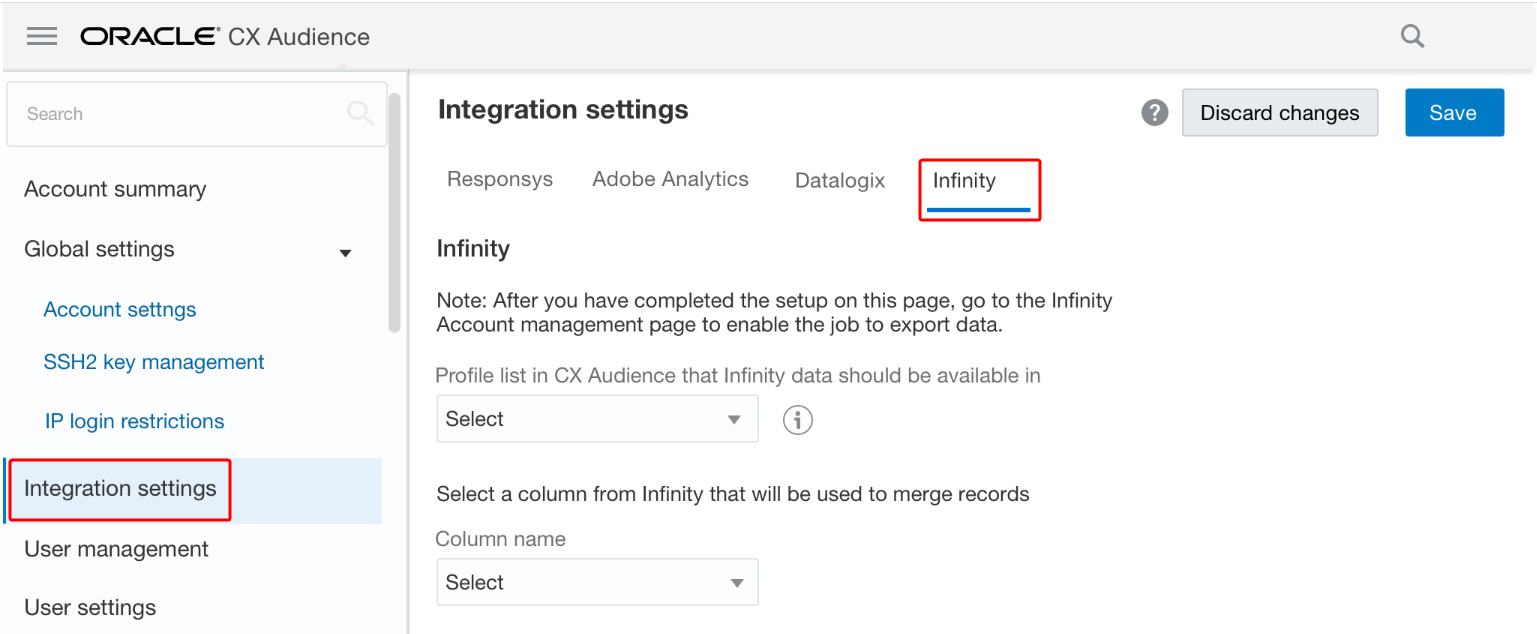Click the info icon beside Profile list
This screenshot has height=634, width=1537.
point(797,419)
